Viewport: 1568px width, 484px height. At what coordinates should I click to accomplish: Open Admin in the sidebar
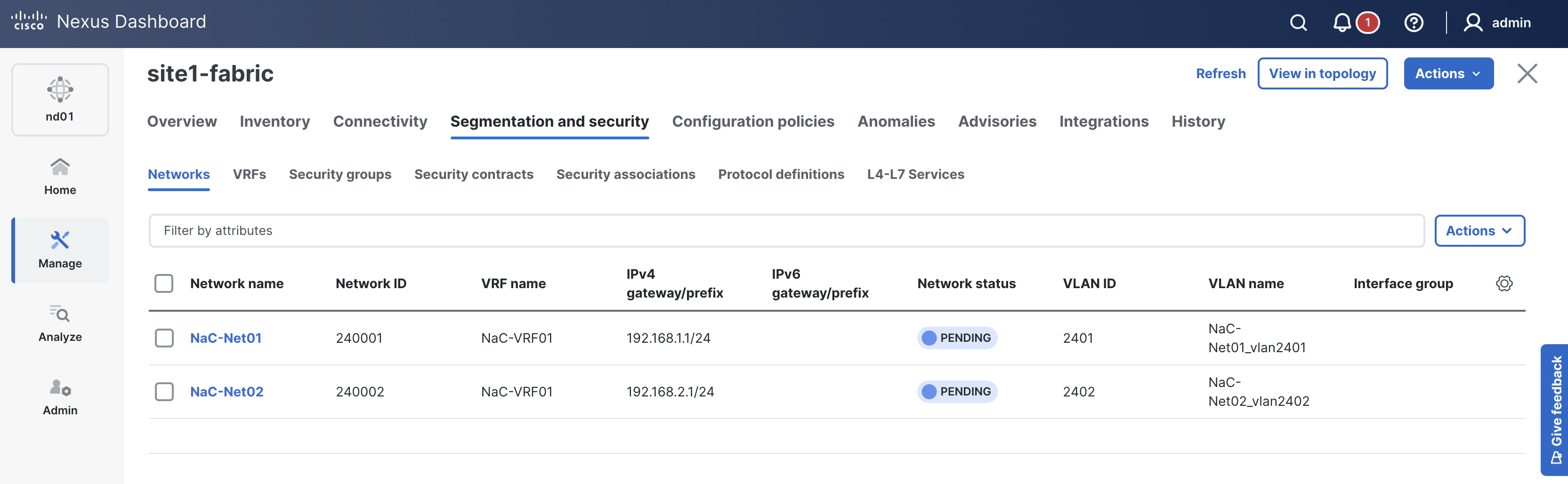click(60, 397)
